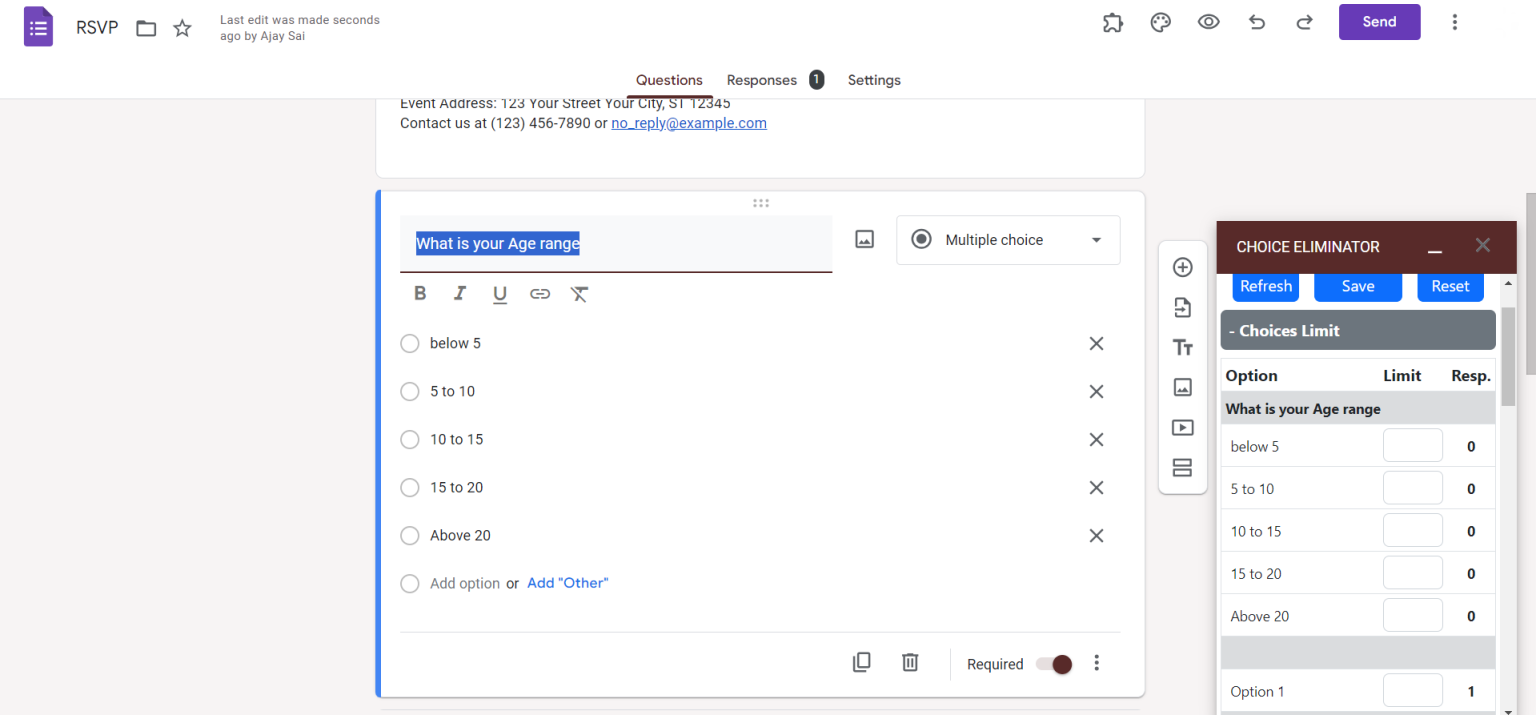Open the More options menu beside Send

pos(1455,22)
